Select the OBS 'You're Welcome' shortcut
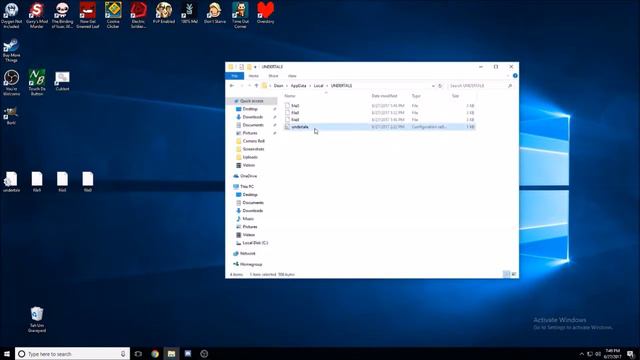 pyautogui.click(x=11, y=82)
